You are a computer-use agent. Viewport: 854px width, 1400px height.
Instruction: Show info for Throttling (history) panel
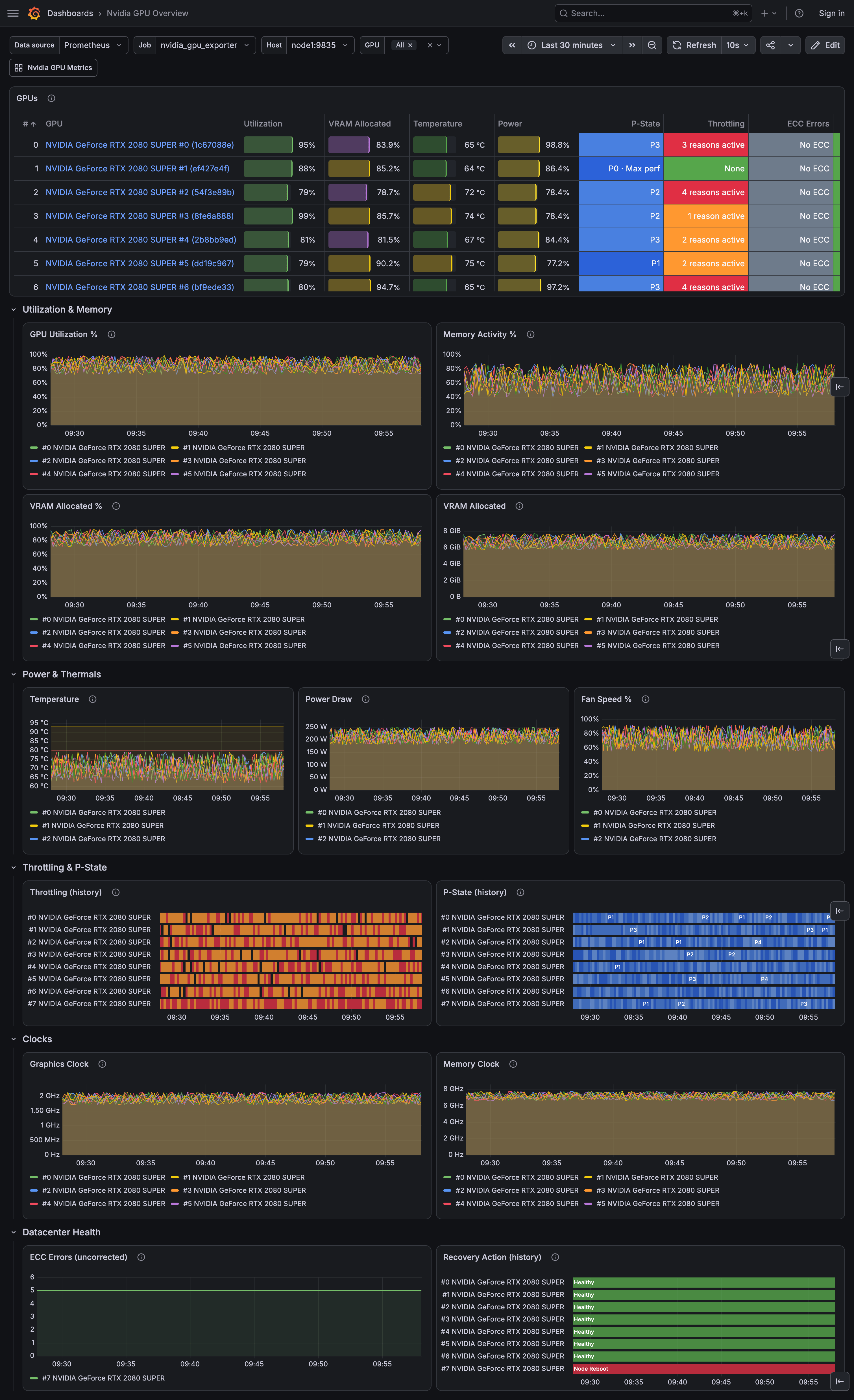point(116,892)
